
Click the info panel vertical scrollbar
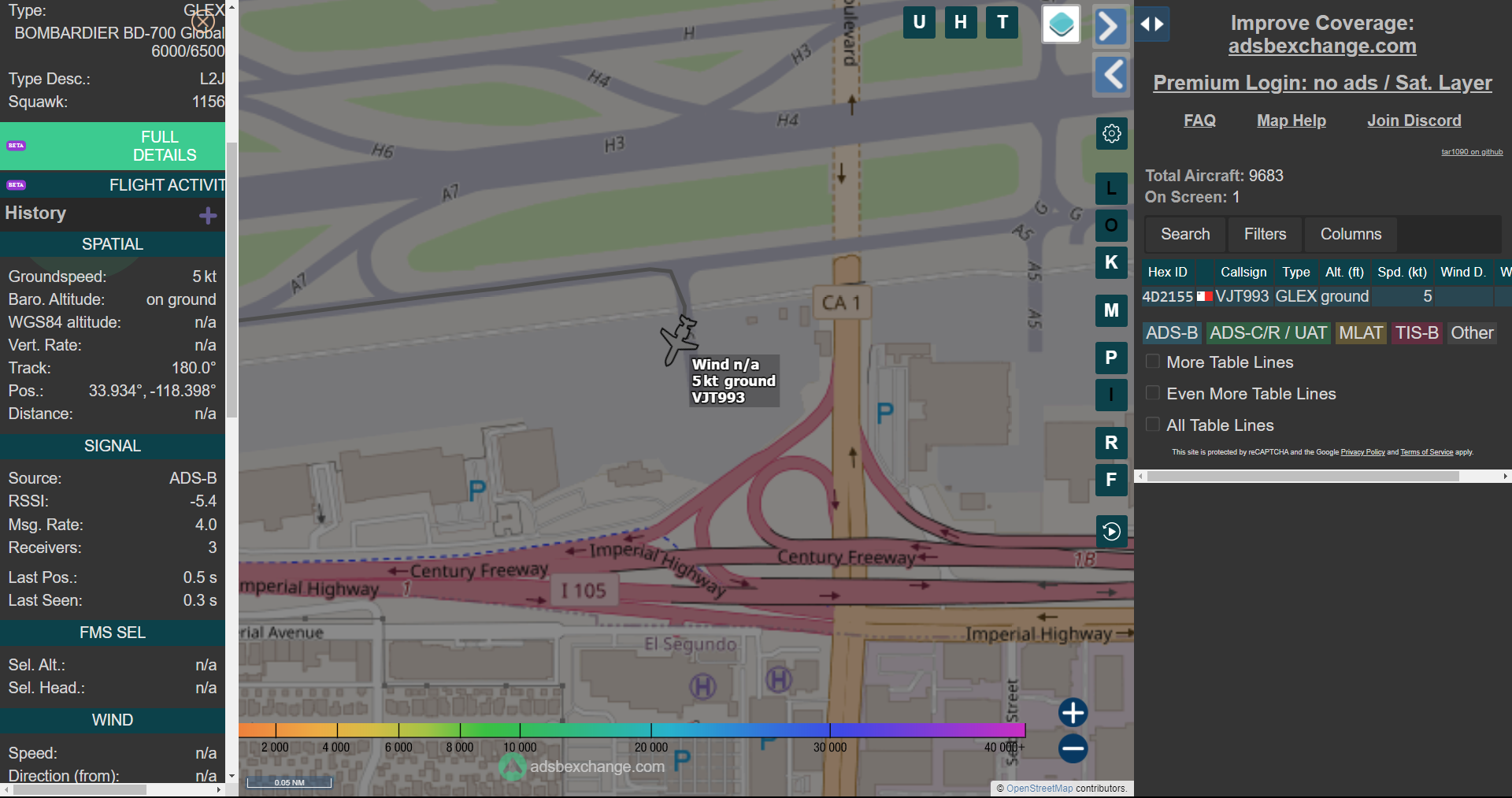coord(232,280)
